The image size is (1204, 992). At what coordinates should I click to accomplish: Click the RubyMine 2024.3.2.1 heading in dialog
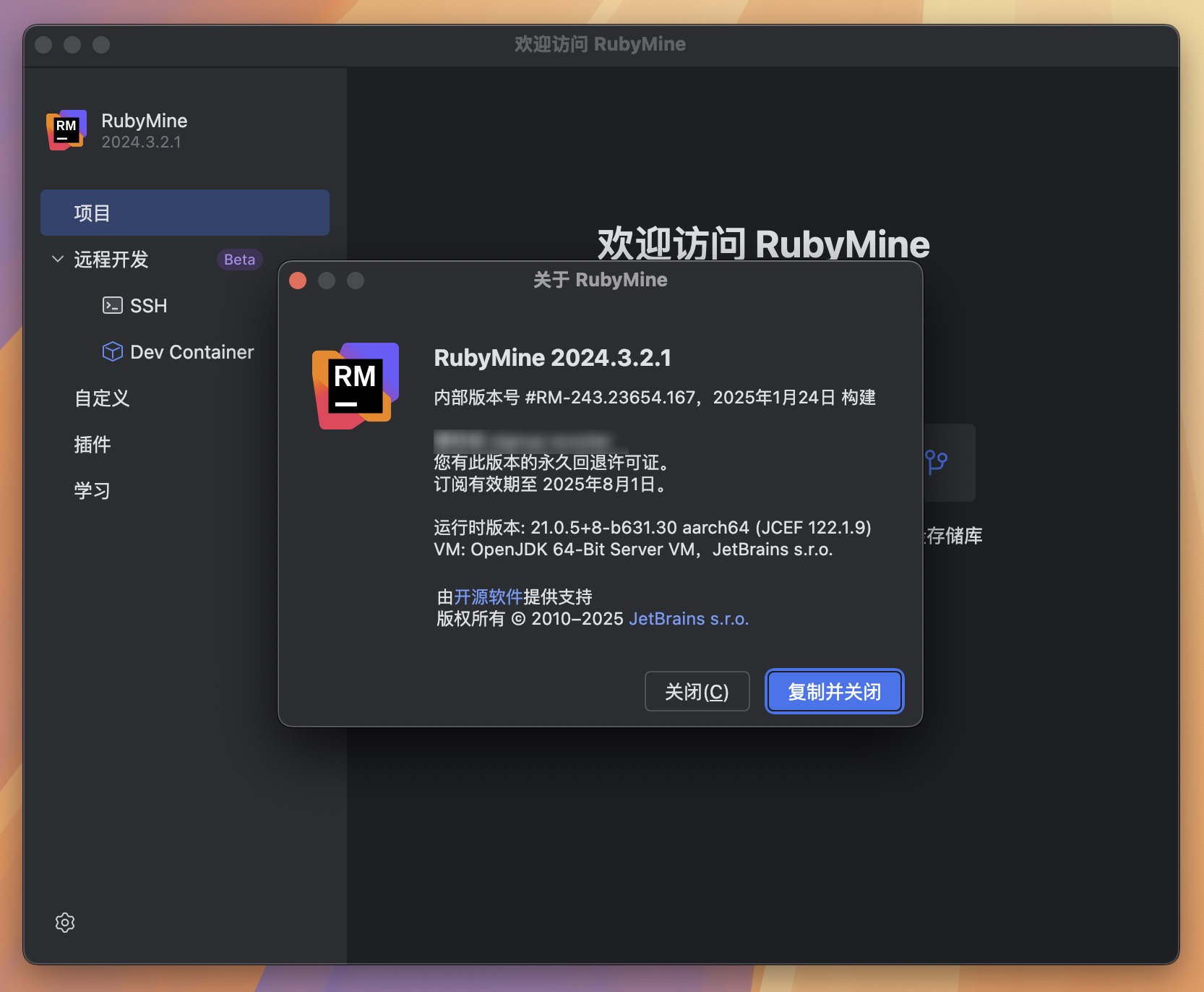(x=553, y=357)
